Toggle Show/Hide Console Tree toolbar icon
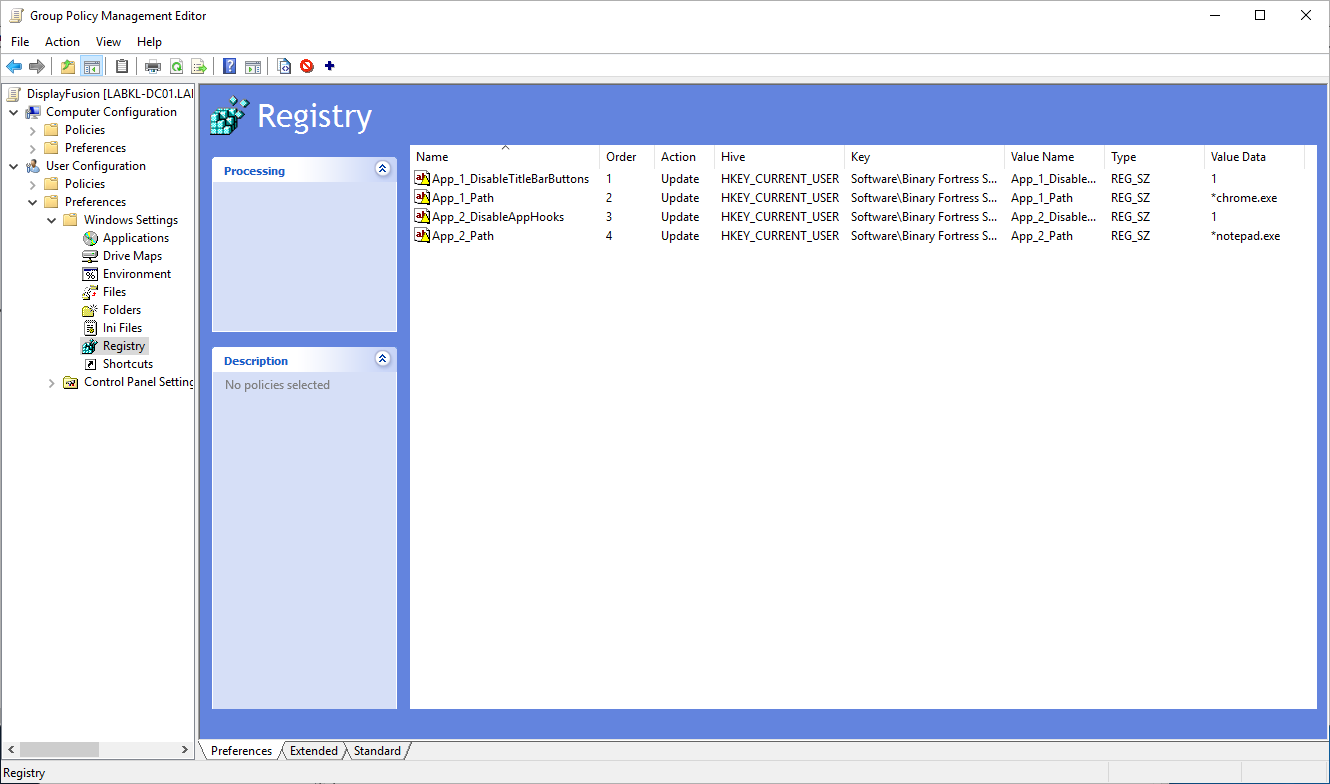This screenshot has height=784, width=1330. pos(91,67)
